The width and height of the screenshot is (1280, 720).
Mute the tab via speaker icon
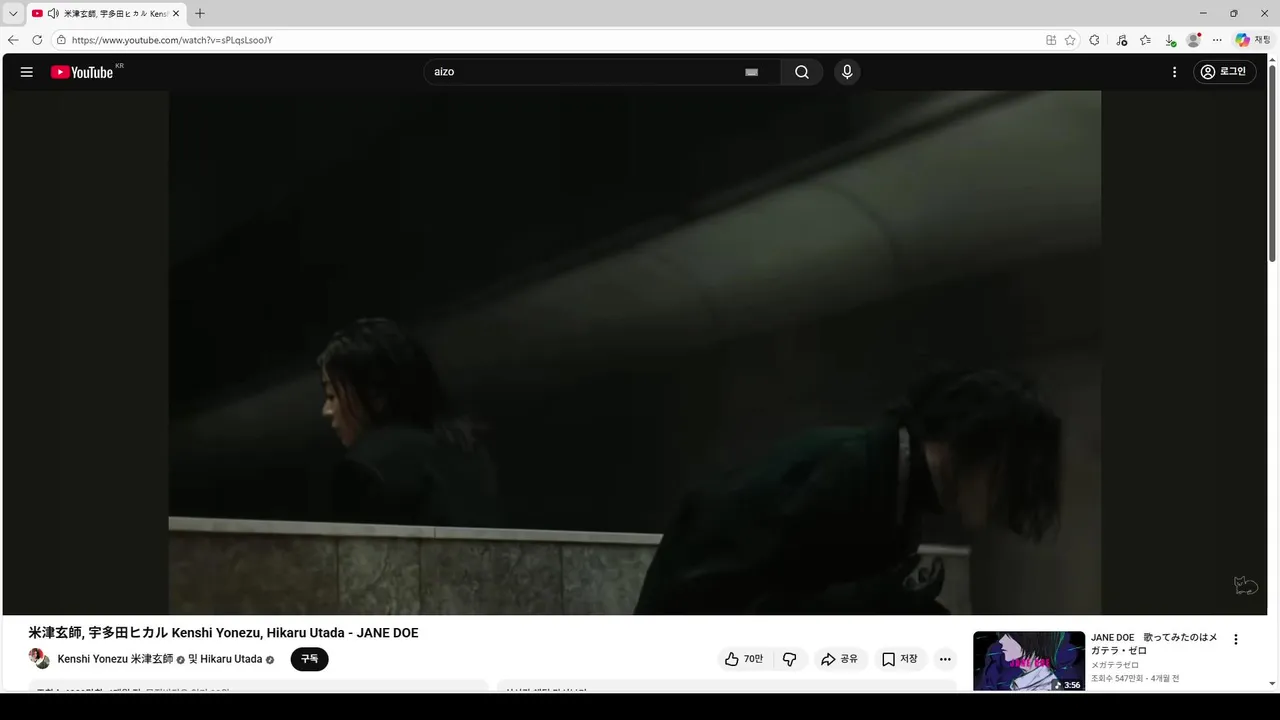pyautogui.click(x=53, y=13)
